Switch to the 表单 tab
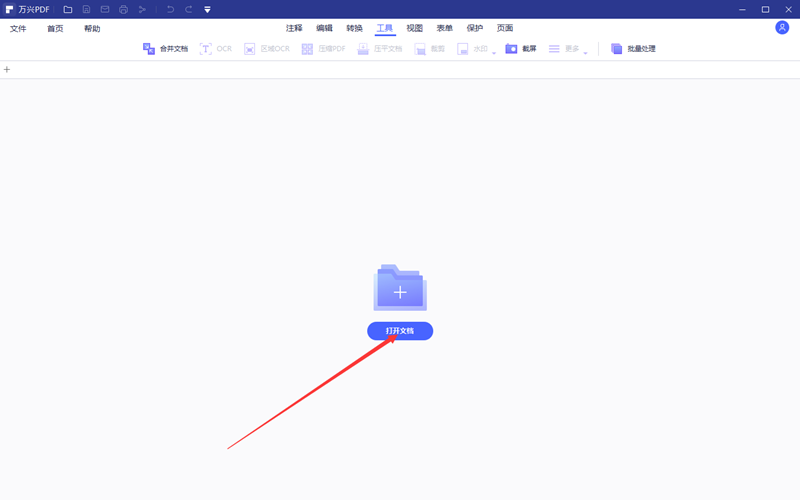The image size is (800, 500). pos(444,28)
